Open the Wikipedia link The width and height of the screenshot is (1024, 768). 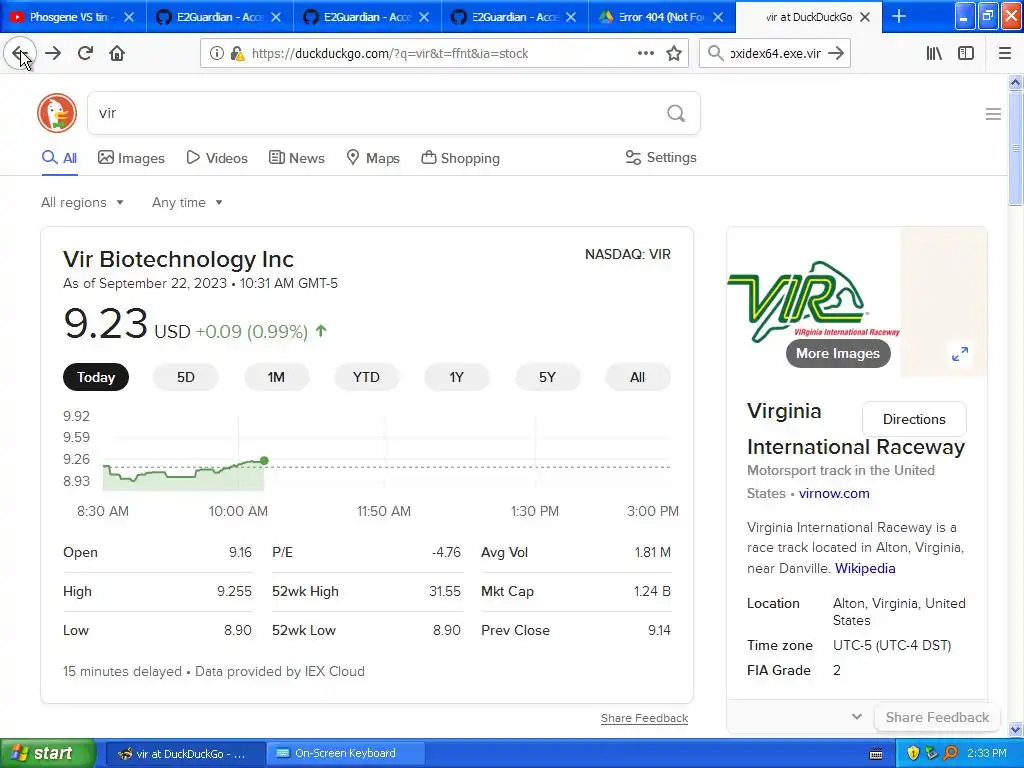click(x=865, y=568)
